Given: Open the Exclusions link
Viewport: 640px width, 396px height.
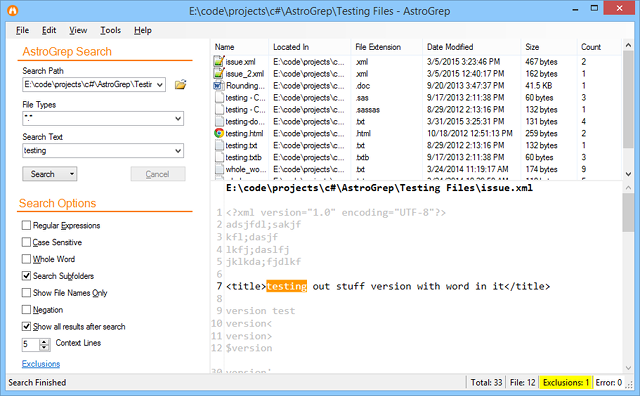Looking at the screenshot, I should (41, 364).
